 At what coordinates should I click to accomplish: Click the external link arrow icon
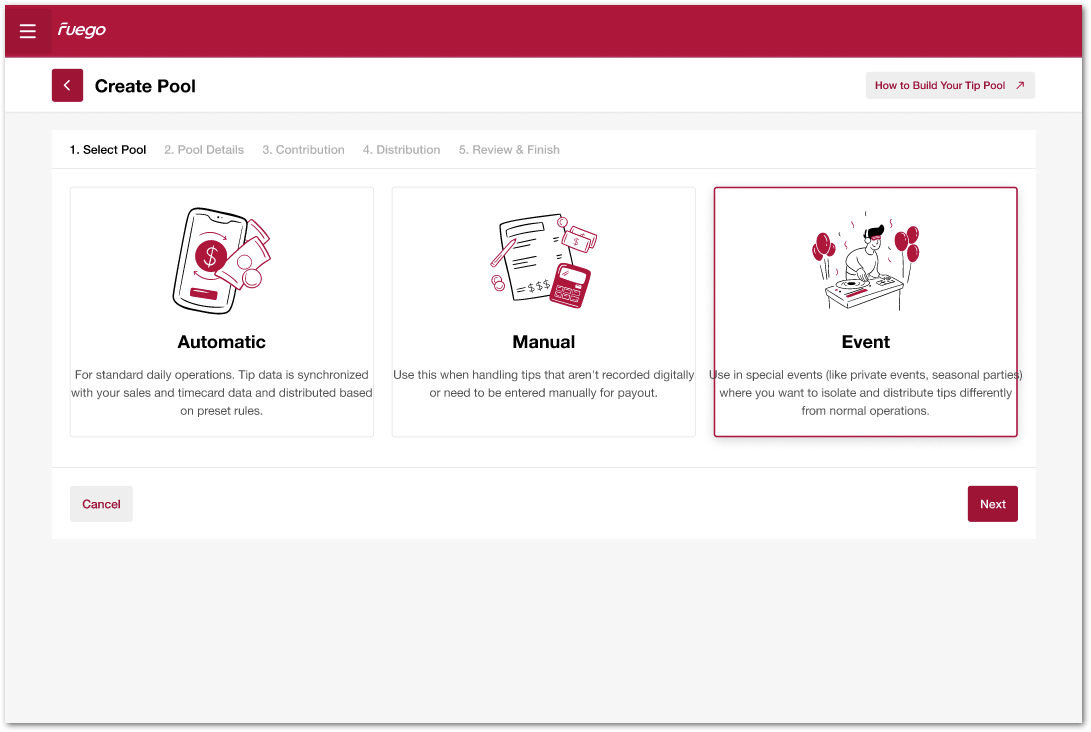[1020, 86]
